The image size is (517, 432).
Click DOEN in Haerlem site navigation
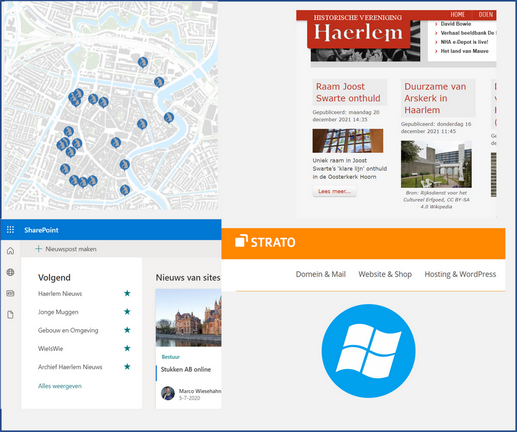point(486,15)
